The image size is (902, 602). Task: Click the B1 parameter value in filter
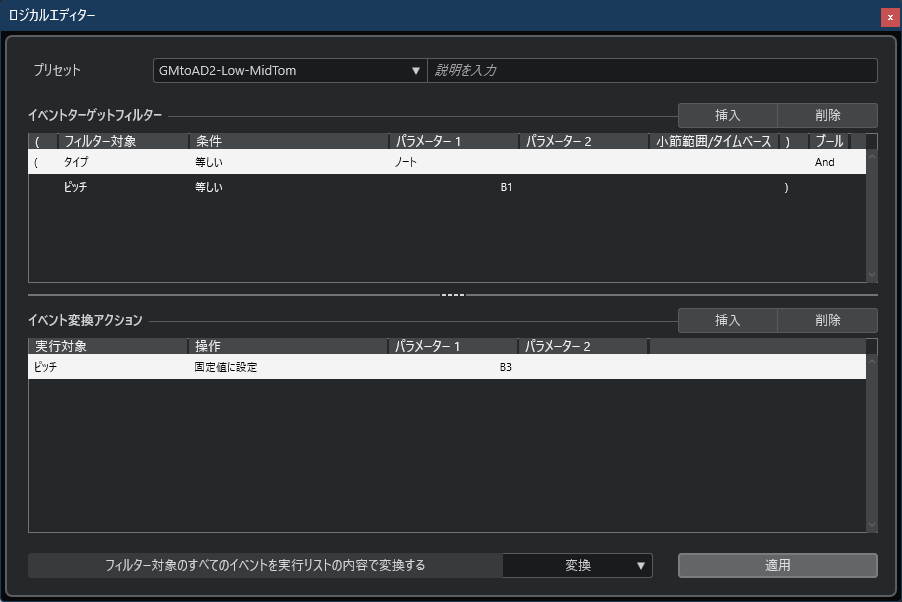tap(506, 187)
